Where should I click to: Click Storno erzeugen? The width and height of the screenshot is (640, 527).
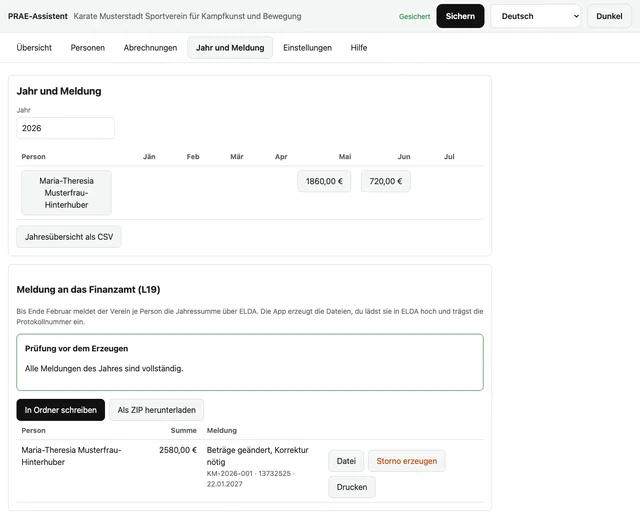tap(407, 461)
